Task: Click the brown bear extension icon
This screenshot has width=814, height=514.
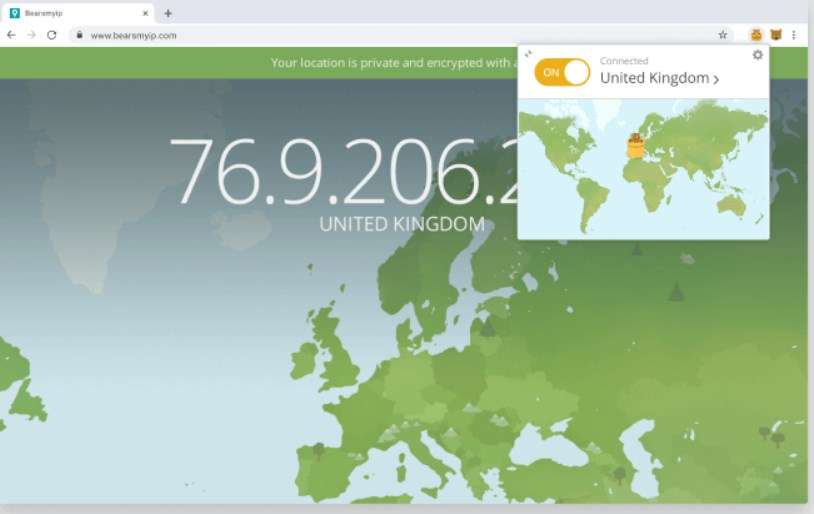Action: click(776, 35)
